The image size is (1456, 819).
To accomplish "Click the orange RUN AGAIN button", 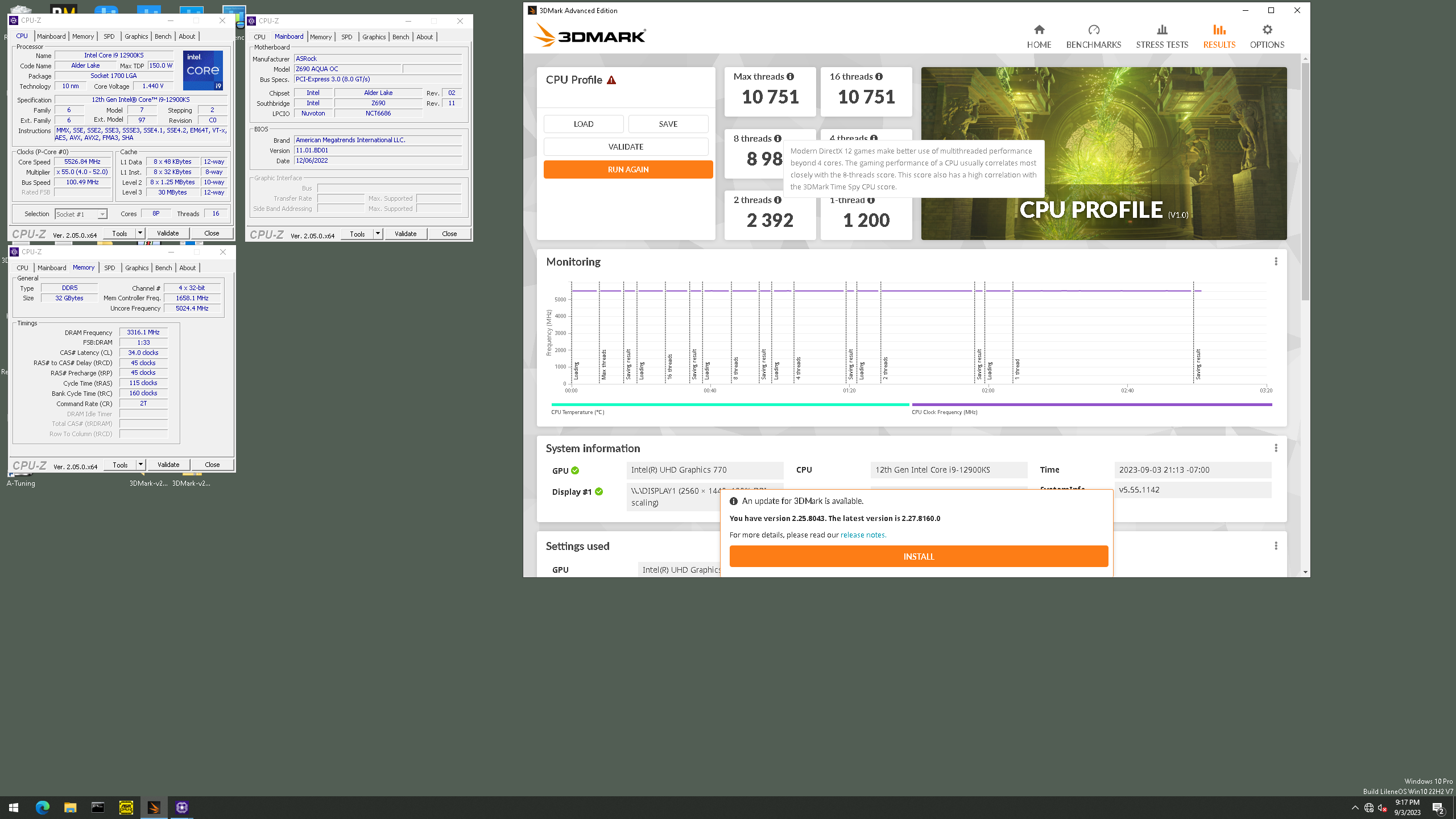I will 628,169.
